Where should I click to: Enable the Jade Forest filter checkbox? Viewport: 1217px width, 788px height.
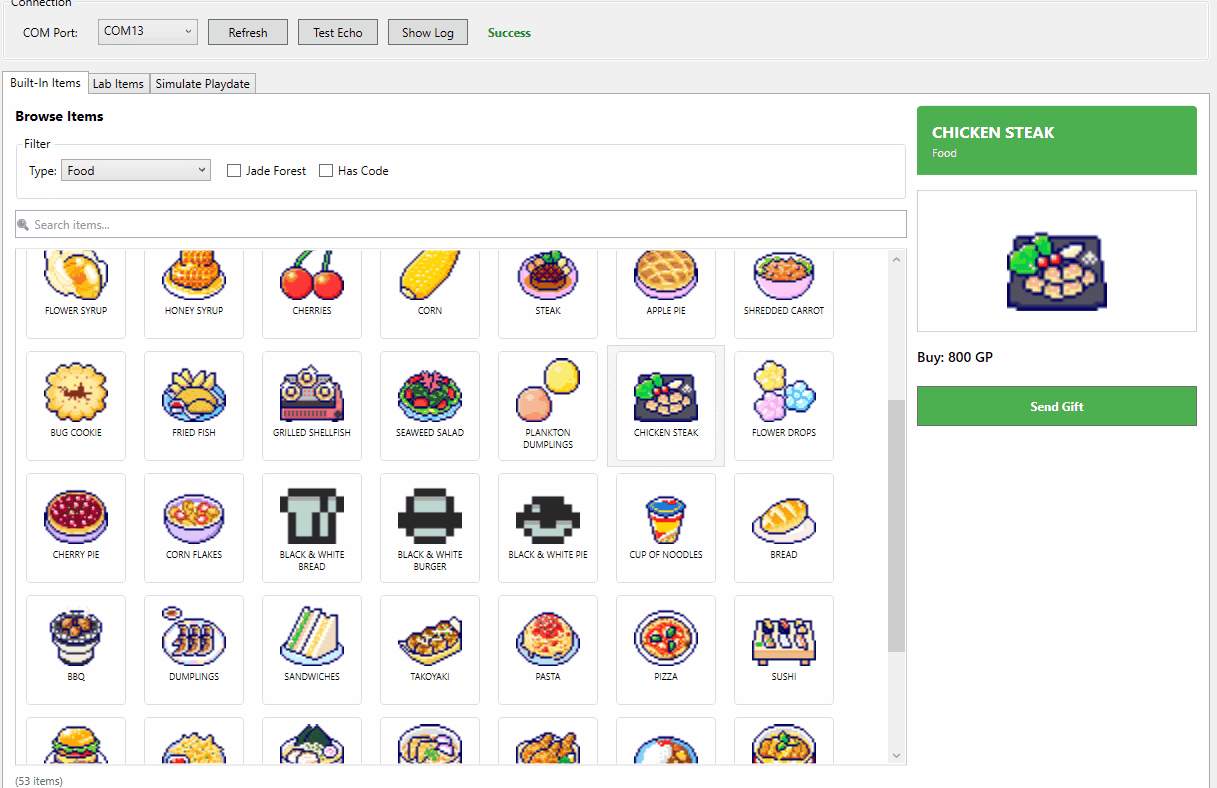tap(235, 171)
